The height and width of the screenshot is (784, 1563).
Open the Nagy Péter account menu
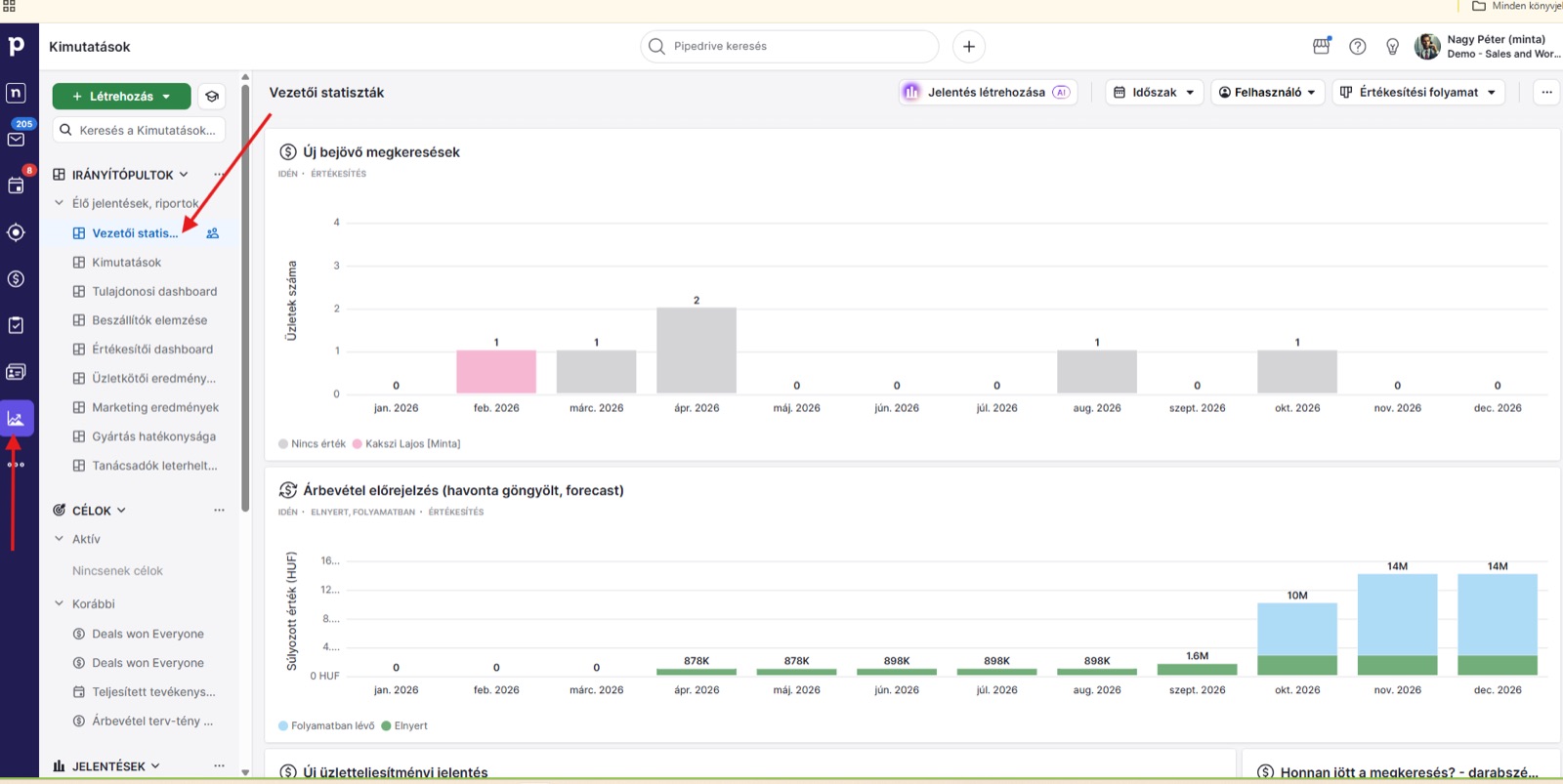(x=1487, y=46)
